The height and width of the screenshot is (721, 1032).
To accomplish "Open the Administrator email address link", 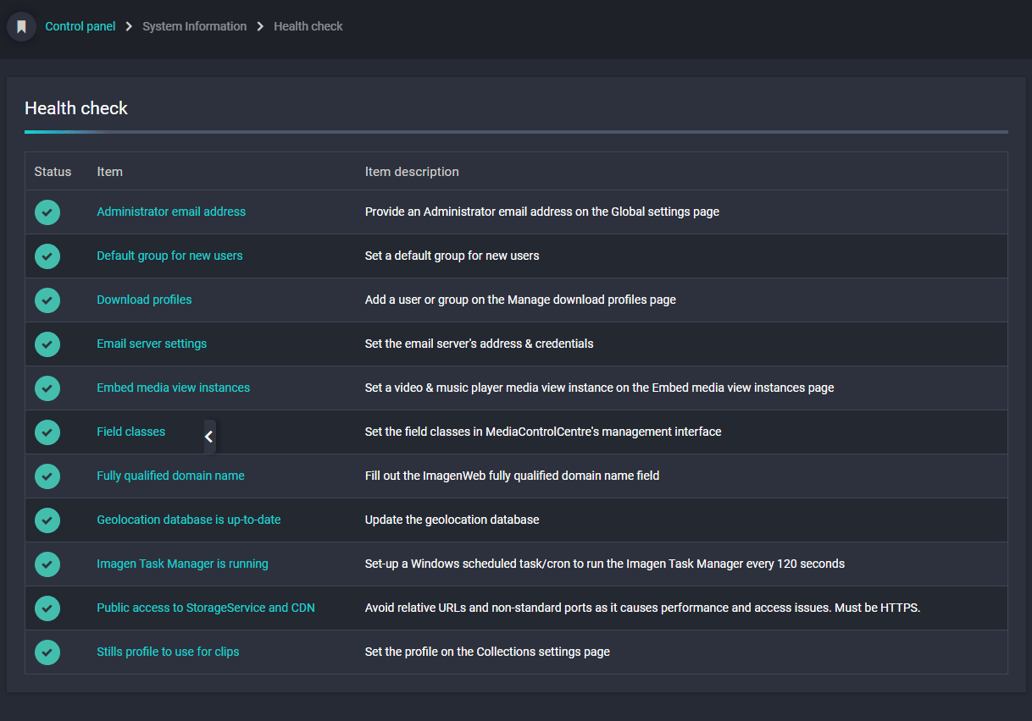I will coord(171,211).
